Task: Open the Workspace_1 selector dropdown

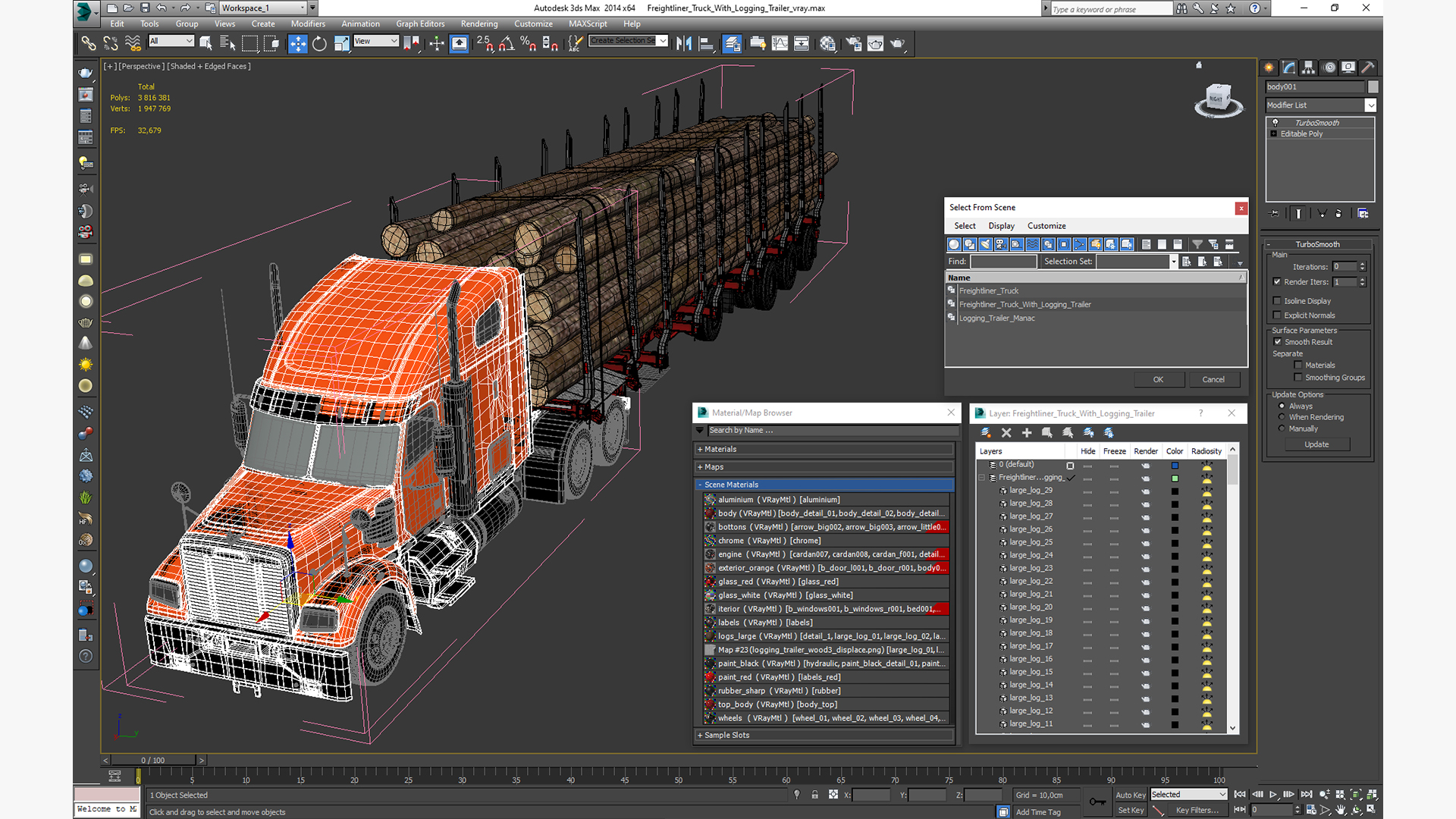Action: (264, 8)
